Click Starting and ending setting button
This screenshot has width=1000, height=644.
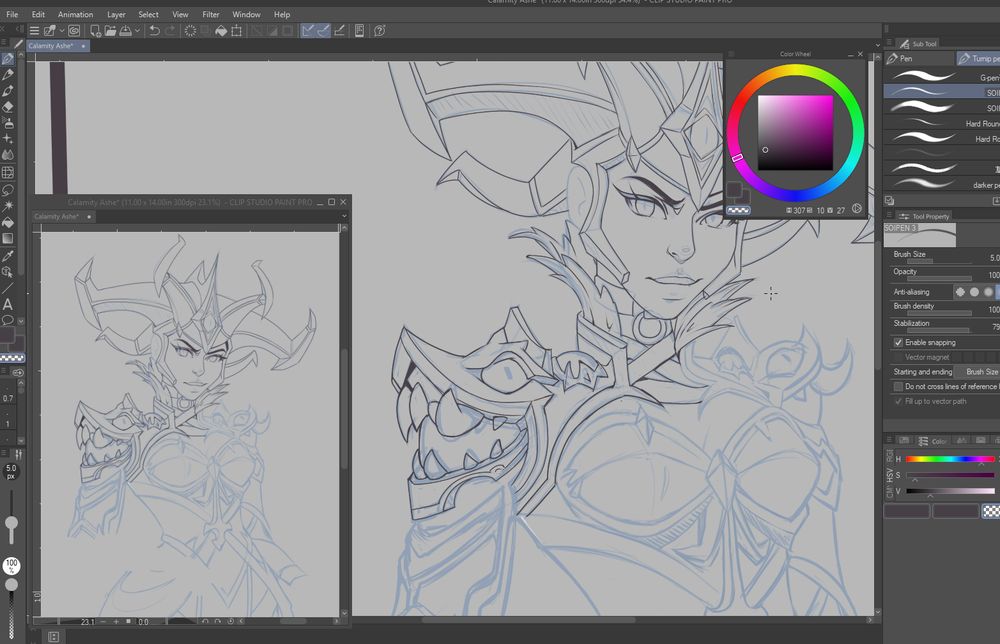pyautogui.click(x=923, y=372)
